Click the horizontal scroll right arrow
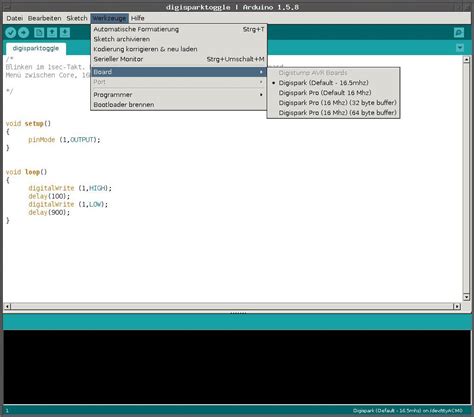This screenshot has width=474, height=417. click(x=457, y=306)
